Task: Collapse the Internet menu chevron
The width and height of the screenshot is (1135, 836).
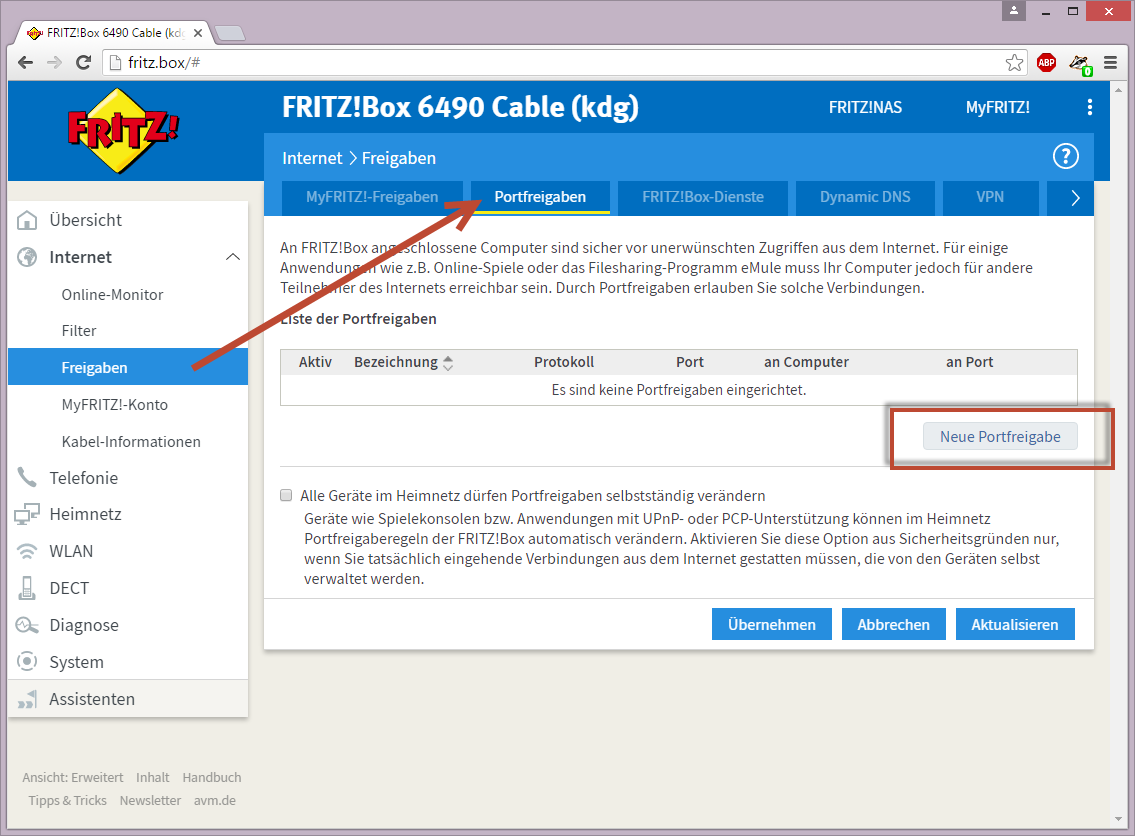Action: click(x=232, y=257)
